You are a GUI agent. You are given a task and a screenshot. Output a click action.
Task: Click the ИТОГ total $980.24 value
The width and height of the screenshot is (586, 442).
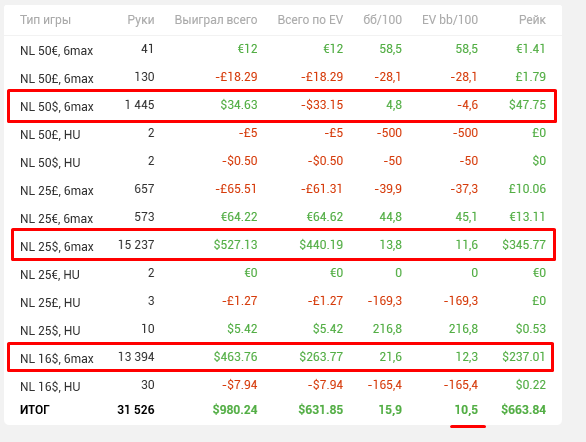click(x=235, y=410)
